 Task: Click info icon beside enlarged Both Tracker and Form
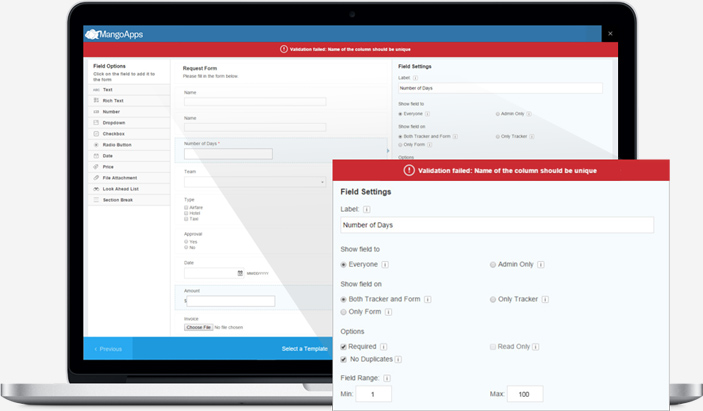[428, 299]
